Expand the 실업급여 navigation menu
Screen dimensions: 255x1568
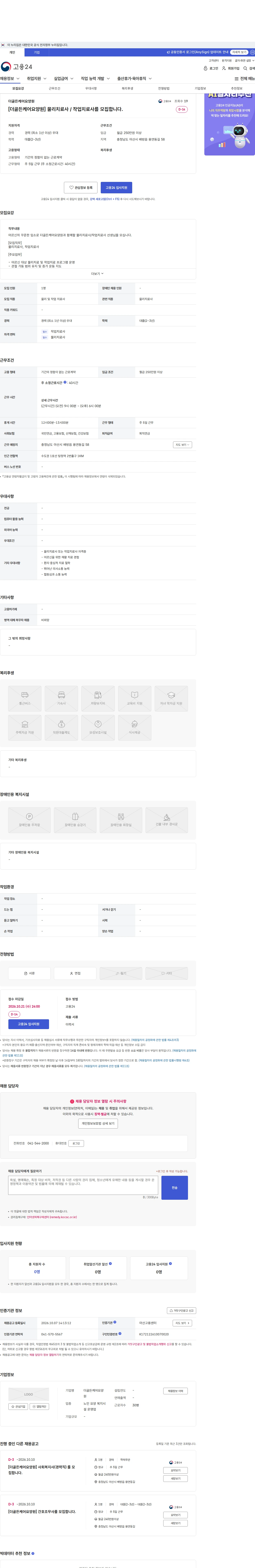[x=64, y=79]
